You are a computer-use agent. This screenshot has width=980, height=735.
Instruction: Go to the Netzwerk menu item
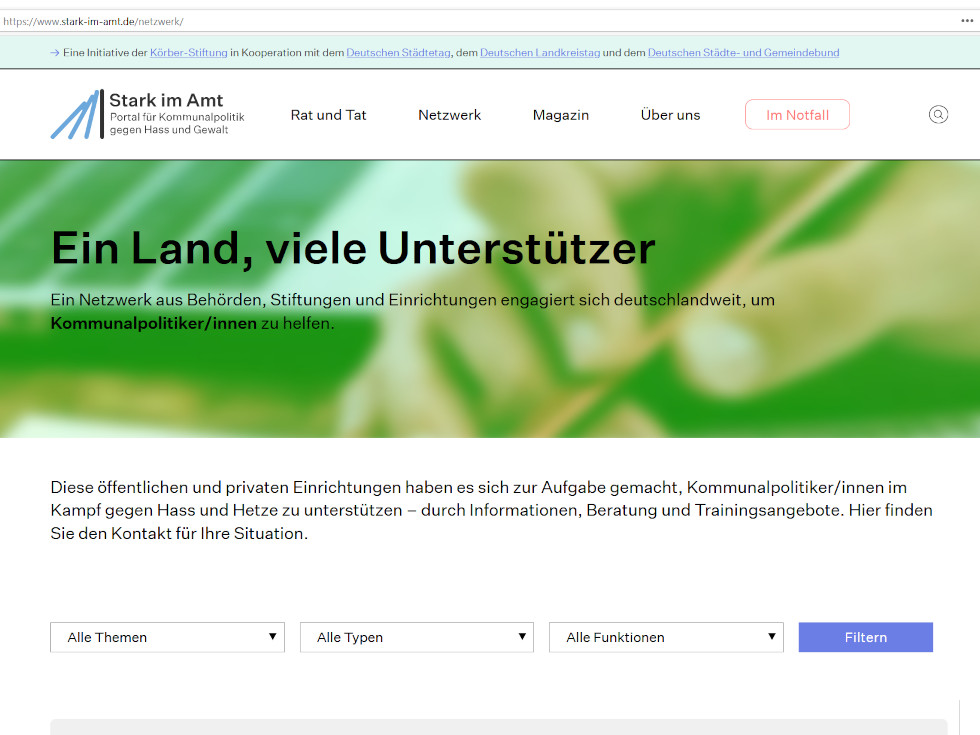449,115
